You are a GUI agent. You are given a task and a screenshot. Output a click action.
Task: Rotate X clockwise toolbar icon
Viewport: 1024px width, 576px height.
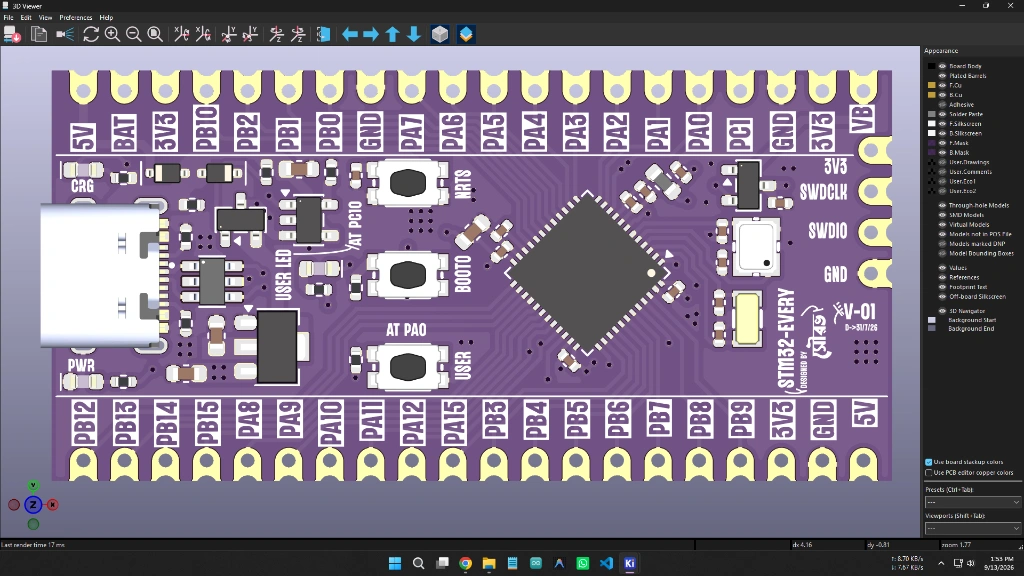tap(182, 34)
